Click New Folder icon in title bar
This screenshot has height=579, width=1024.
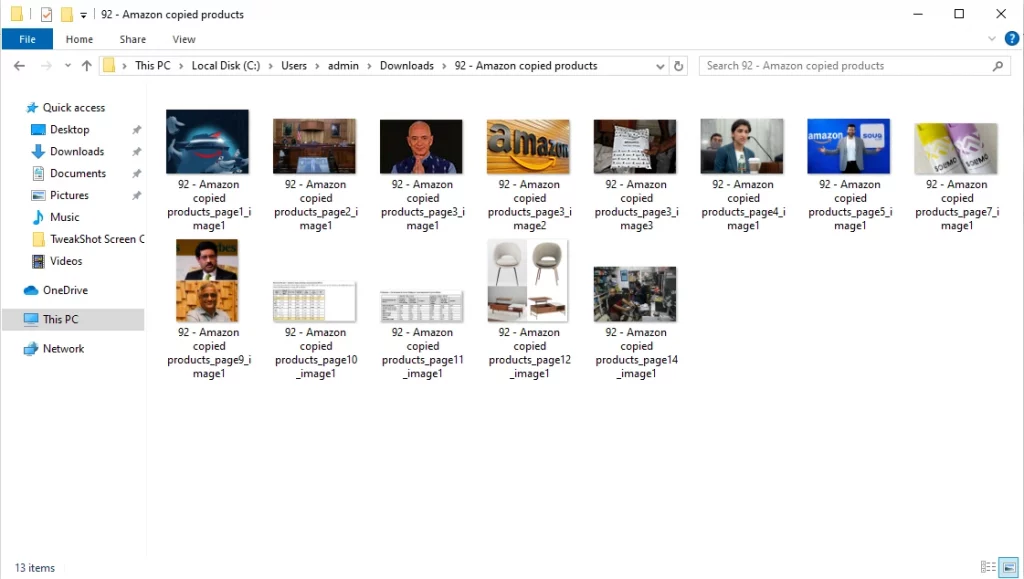tap(67, 14)
